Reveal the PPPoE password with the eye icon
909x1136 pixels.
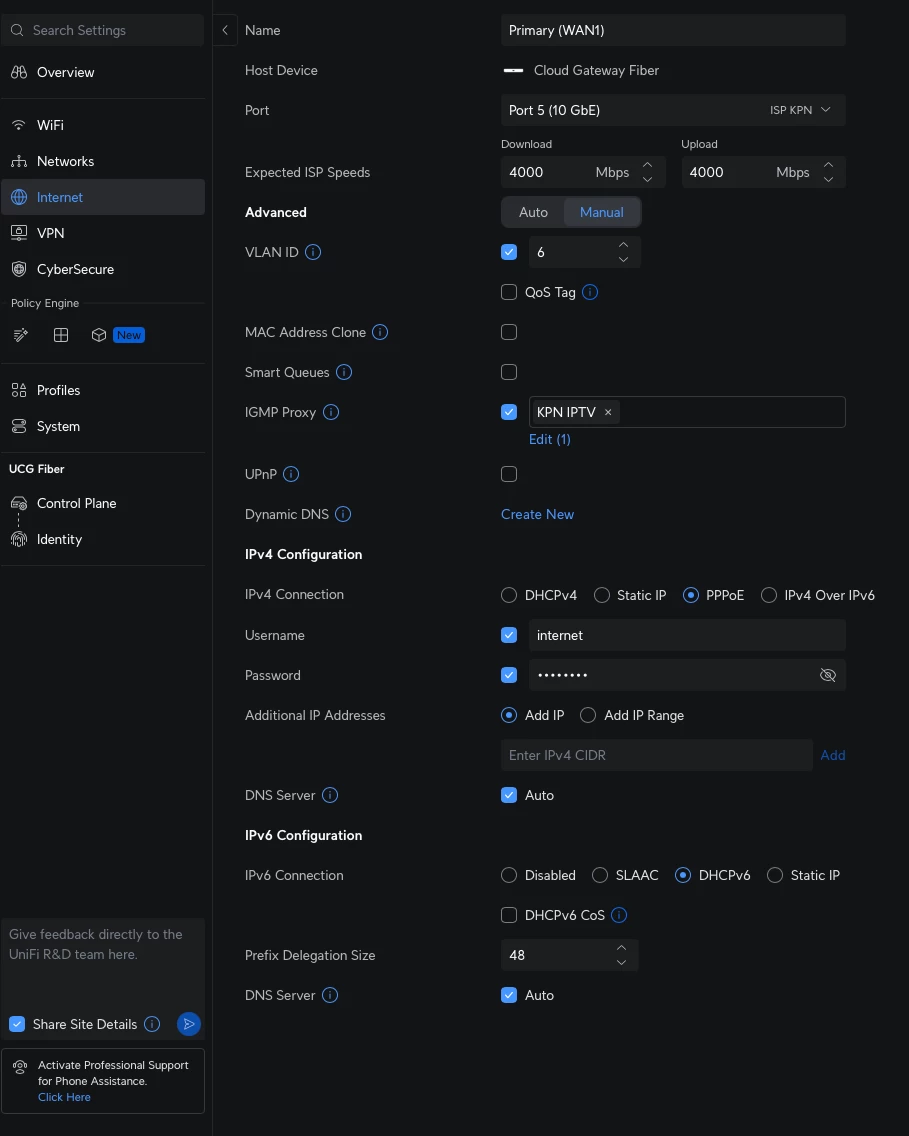[x=827, y=675]
